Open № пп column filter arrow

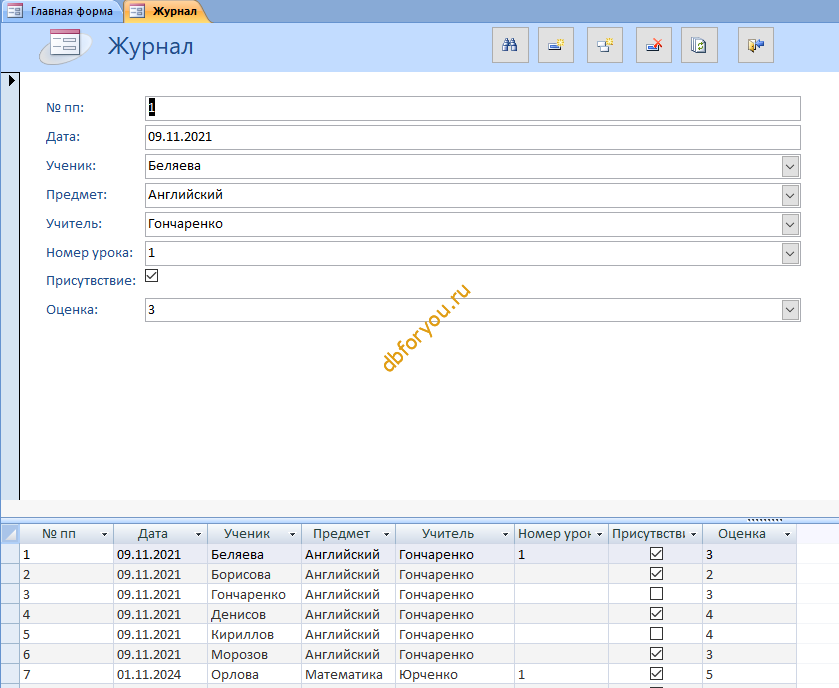104,534
